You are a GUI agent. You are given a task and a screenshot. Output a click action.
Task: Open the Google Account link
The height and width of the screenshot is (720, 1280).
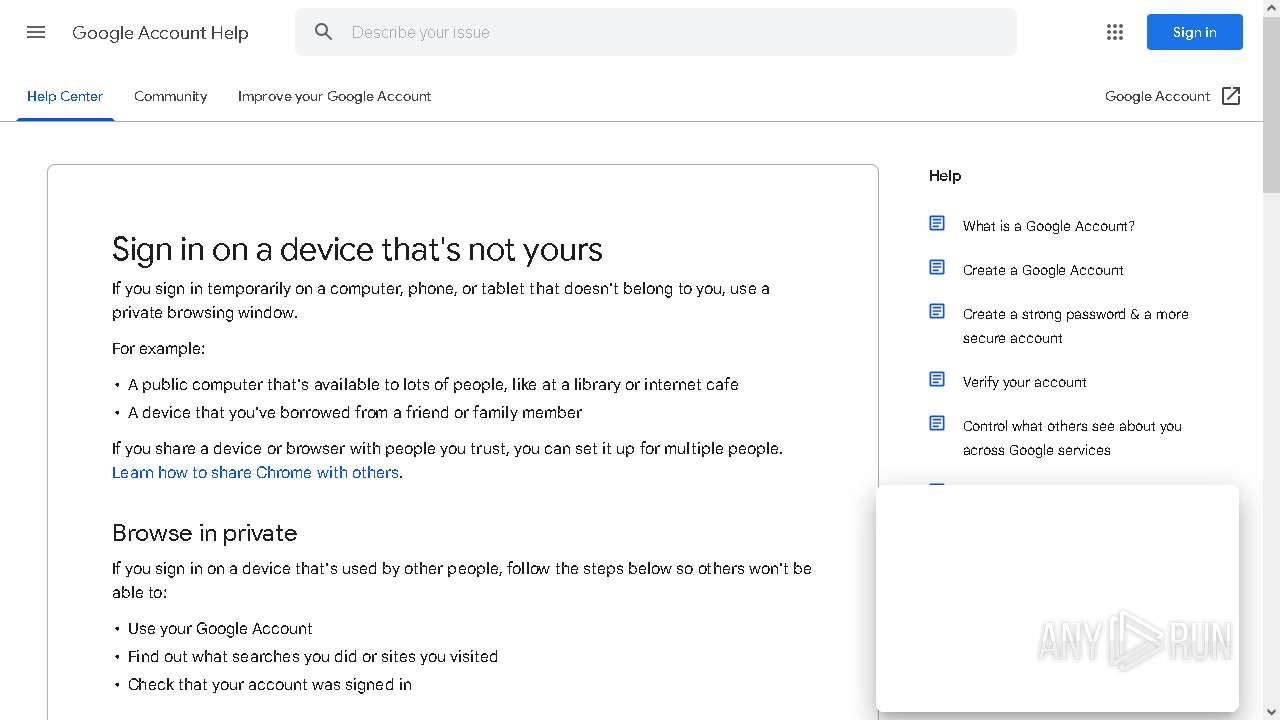[x=1158, y=96]
